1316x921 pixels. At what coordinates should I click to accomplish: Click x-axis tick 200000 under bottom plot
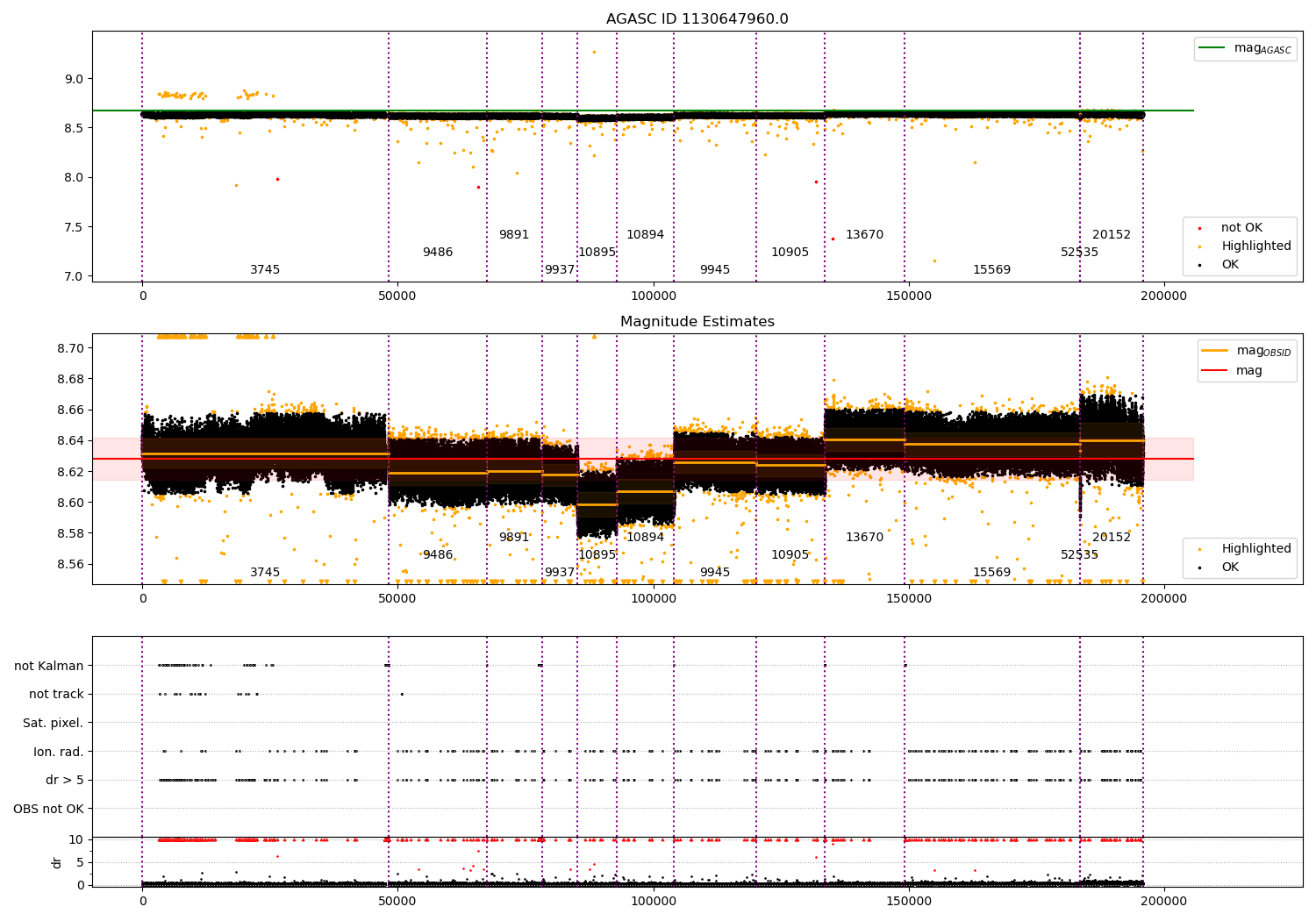tap(1163, 900)
